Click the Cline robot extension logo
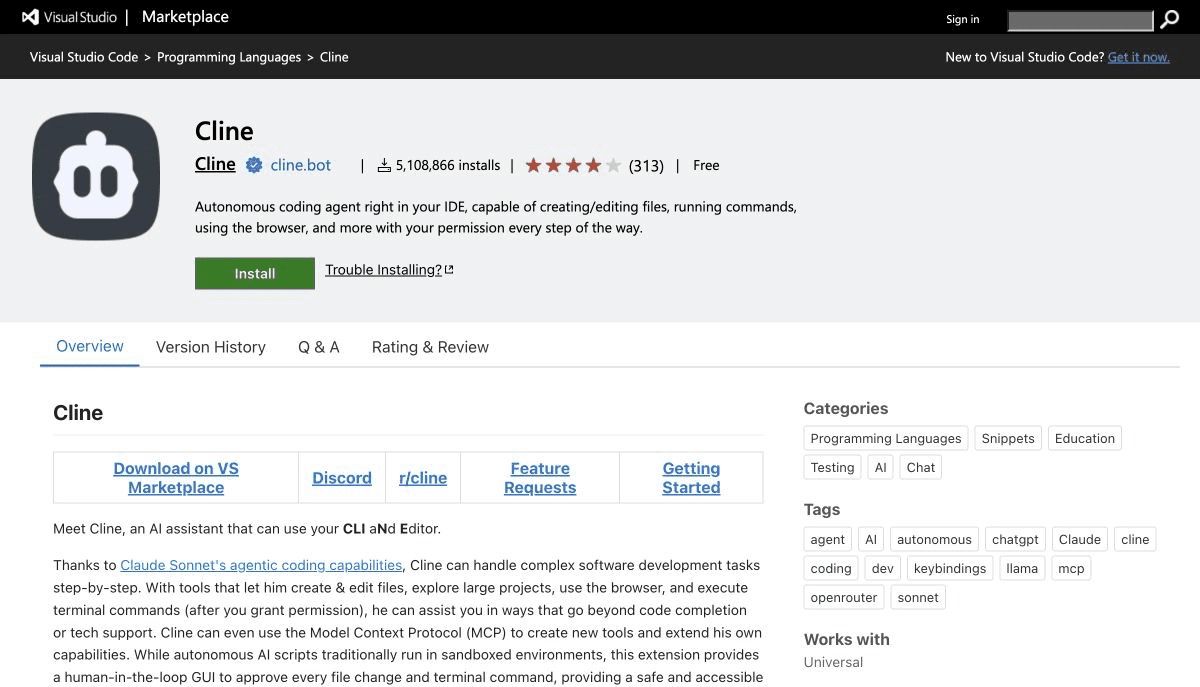 [x=96, y=177]
